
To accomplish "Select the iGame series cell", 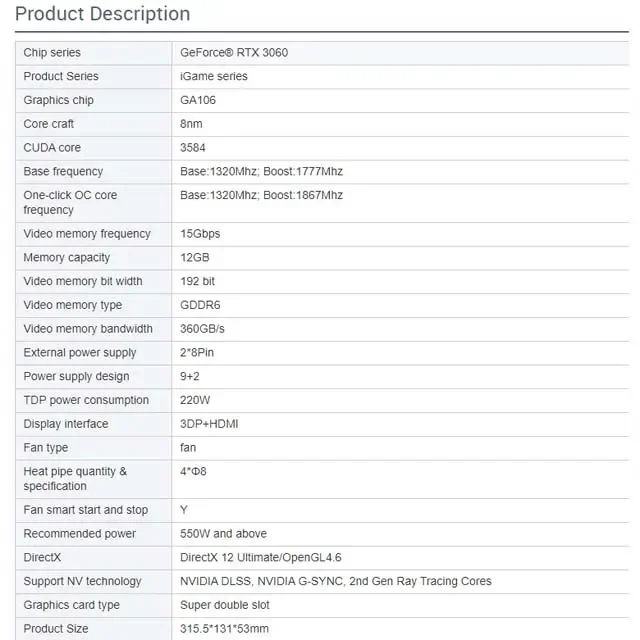I will [214, 76].
